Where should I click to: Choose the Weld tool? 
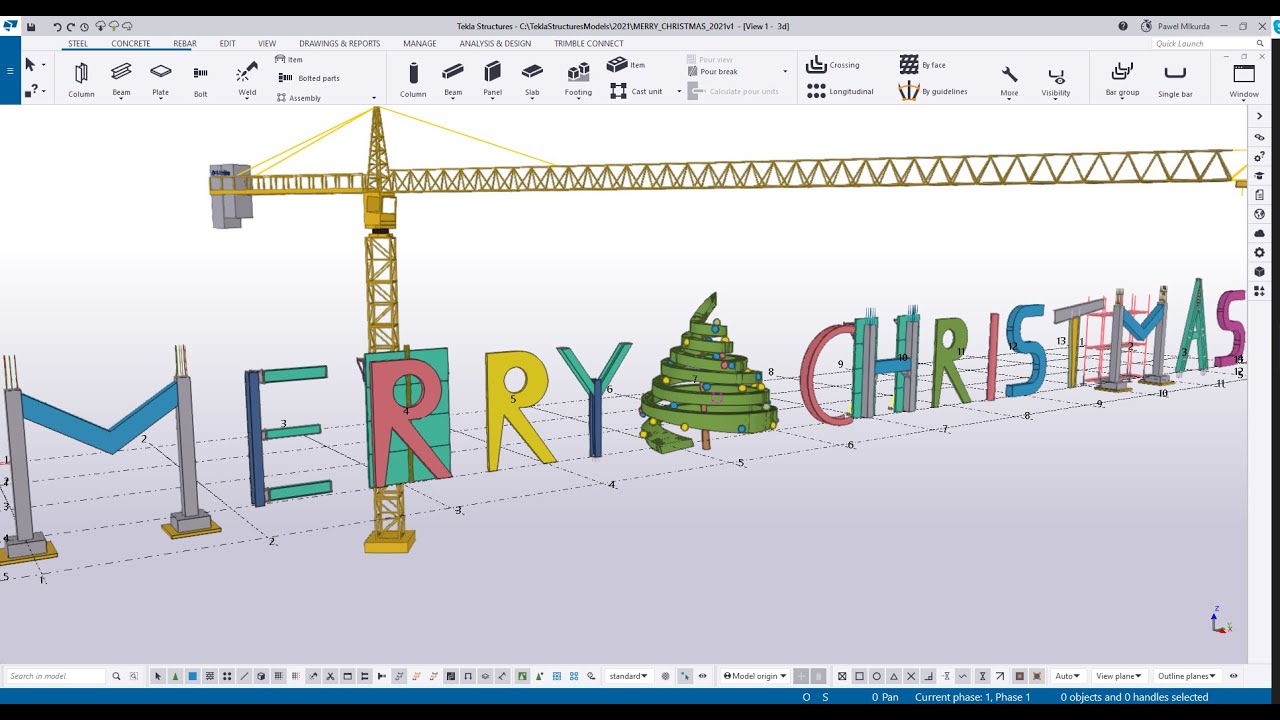coord(247,80)
